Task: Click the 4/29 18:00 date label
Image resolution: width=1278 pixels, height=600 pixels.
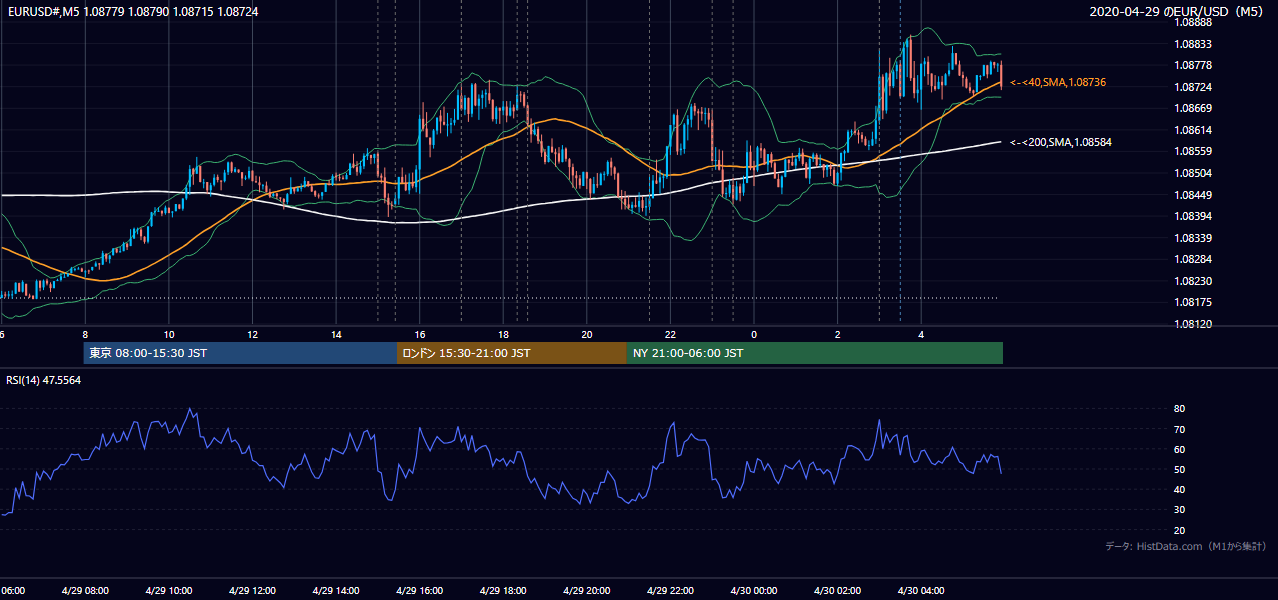Action: (503, 590)
